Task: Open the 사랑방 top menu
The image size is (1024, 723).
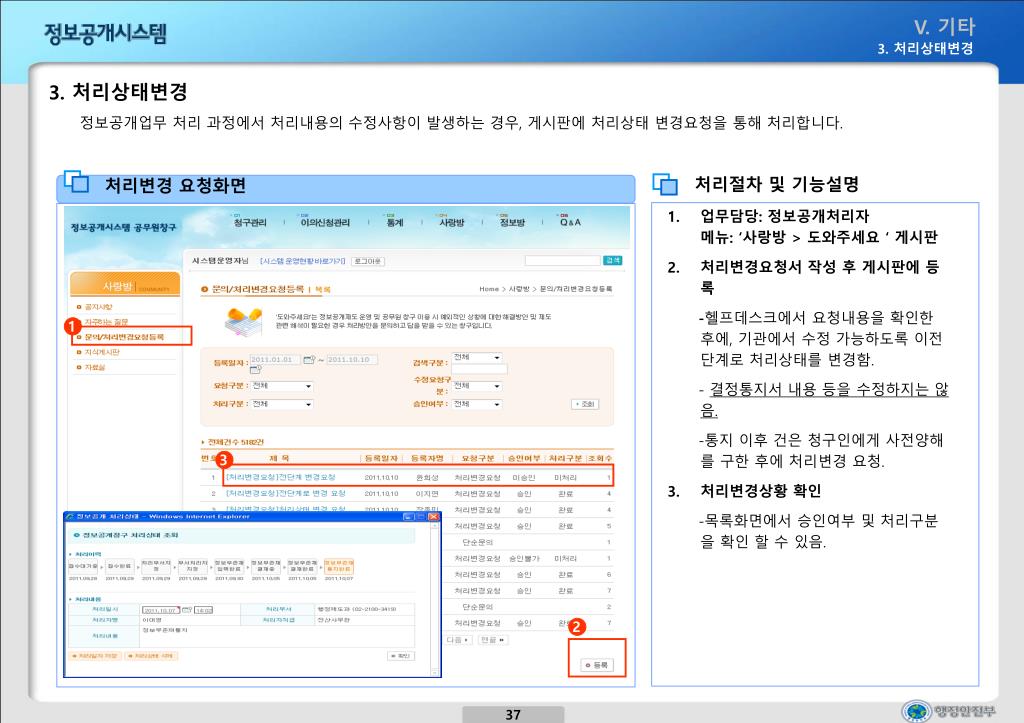Action: (451, 222)
